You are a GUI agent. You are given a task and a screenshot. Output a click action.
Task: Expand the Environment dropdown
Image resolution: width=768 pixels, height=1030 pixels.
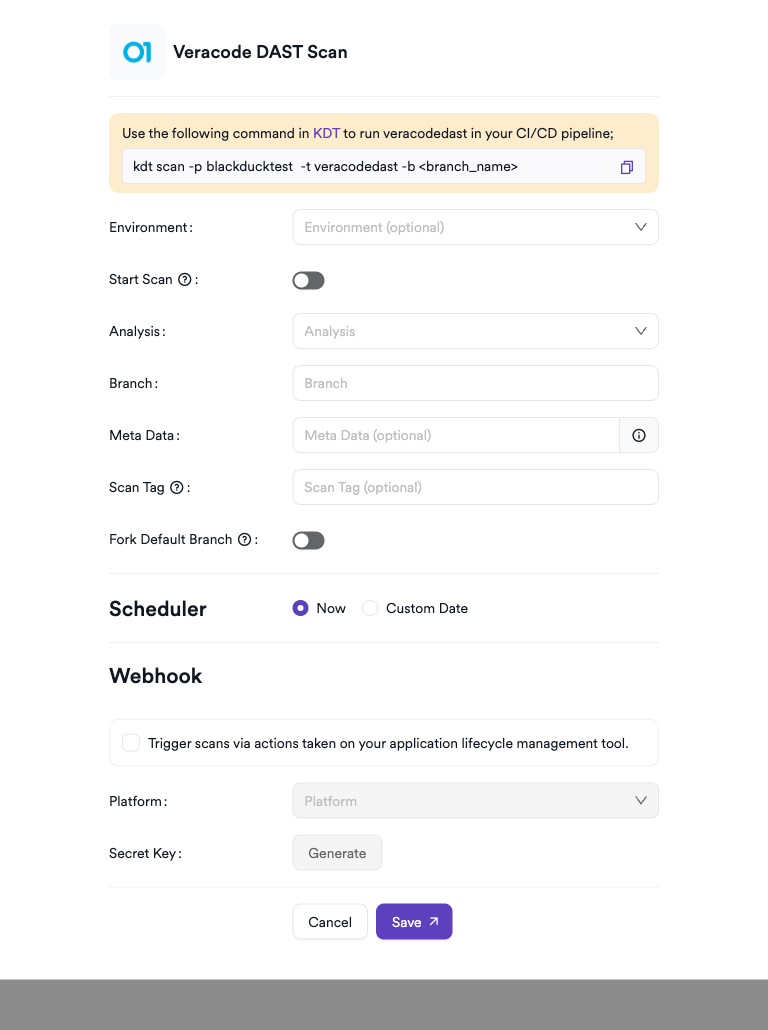(x=475, y=227)
